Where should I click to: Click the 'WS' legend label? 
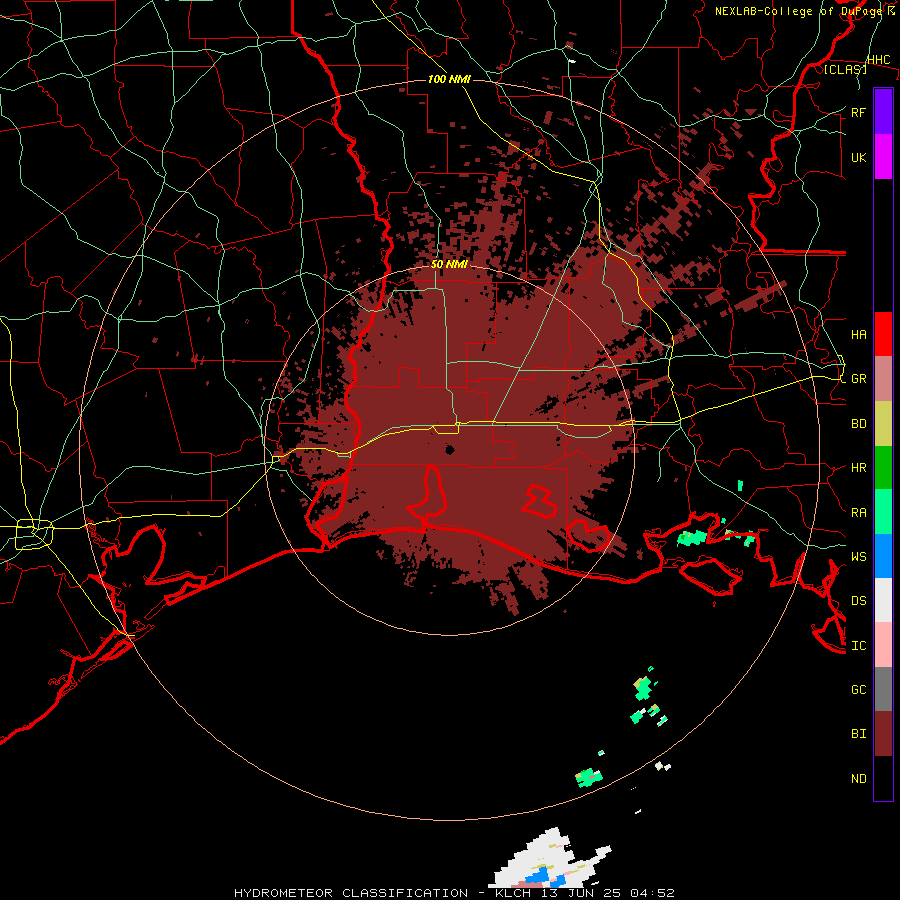[x=858, y=557]
